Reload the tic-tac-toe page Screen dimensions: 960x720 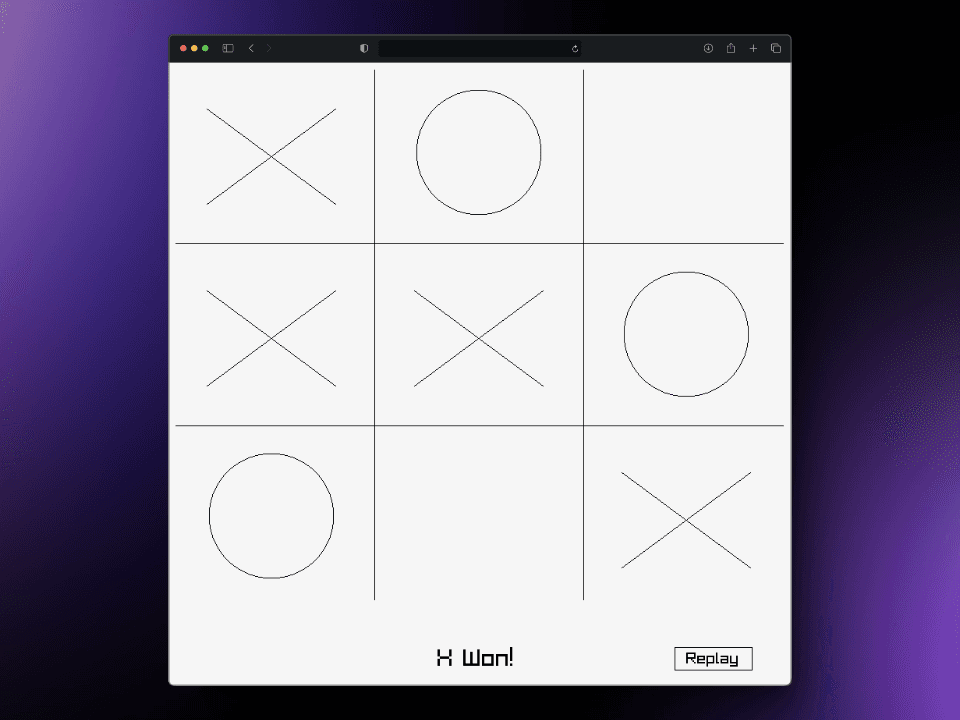(574, 48)
